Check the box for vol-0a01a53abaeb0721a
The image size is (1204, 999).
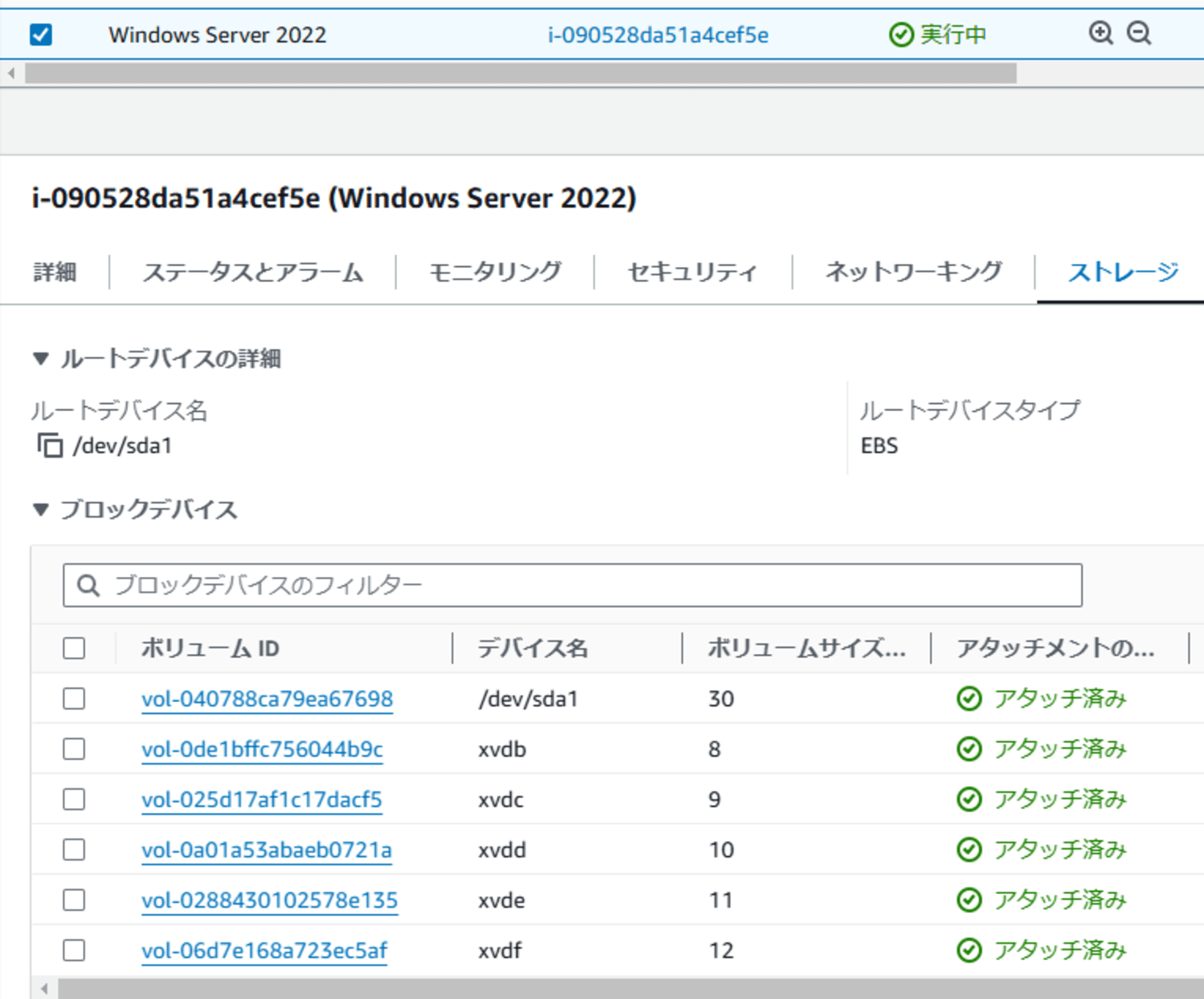74,850
